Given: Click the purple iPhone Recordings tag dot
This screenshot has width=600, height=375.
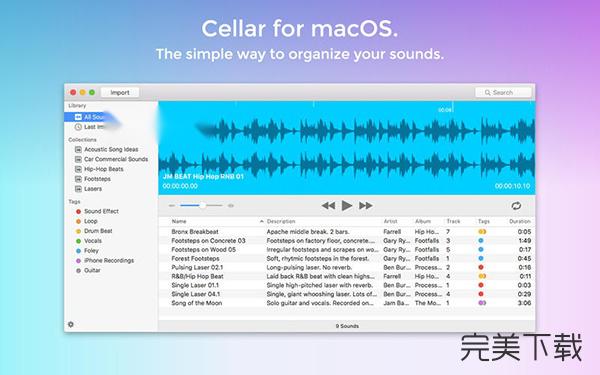Looking at the screenshot, I should (78, 261).
